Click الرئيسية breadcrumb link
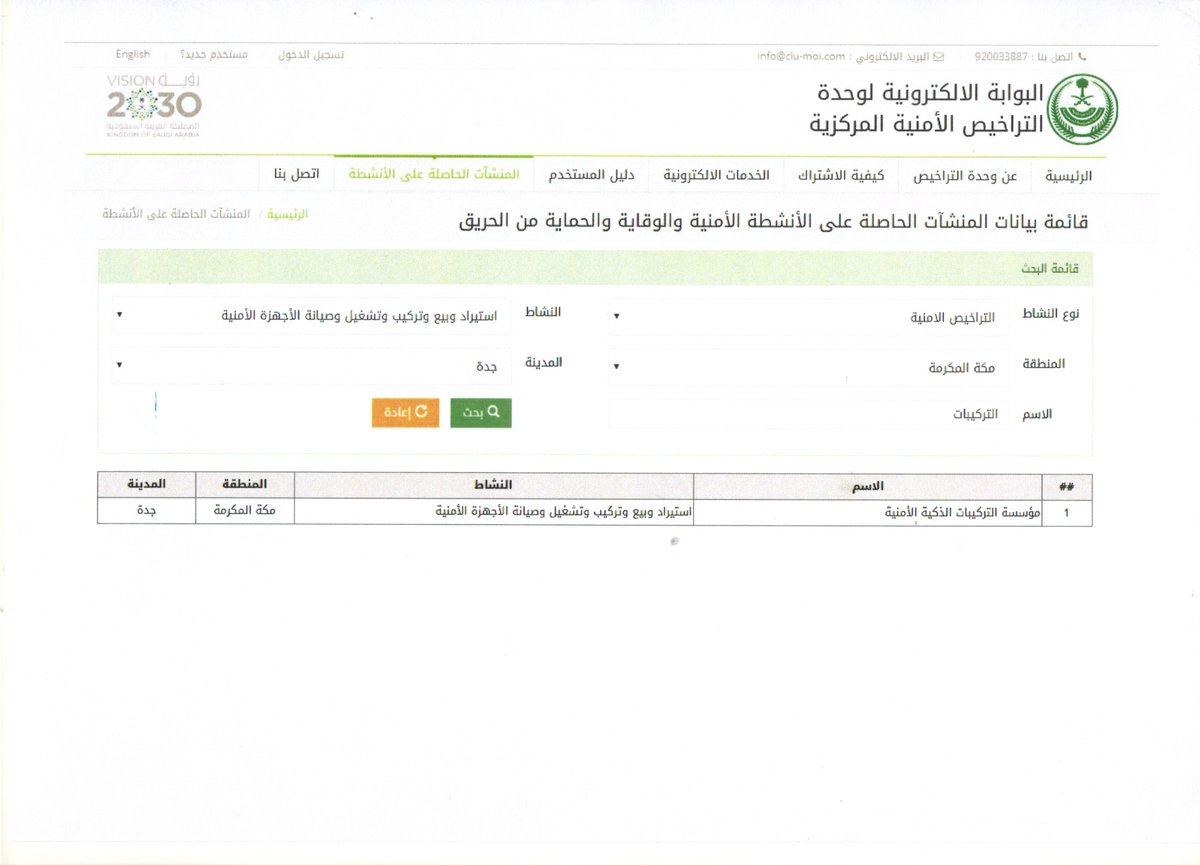Screen dimensions: 1200x865 click(x=287, y=214)
